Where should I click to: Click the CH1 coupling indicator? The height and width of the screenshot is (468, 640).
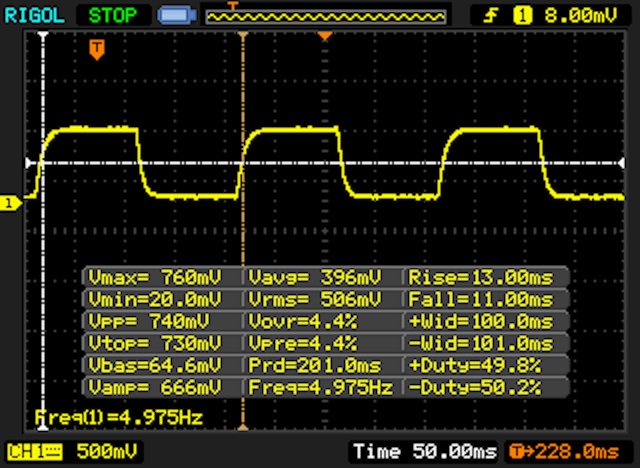tap(35, 452)
